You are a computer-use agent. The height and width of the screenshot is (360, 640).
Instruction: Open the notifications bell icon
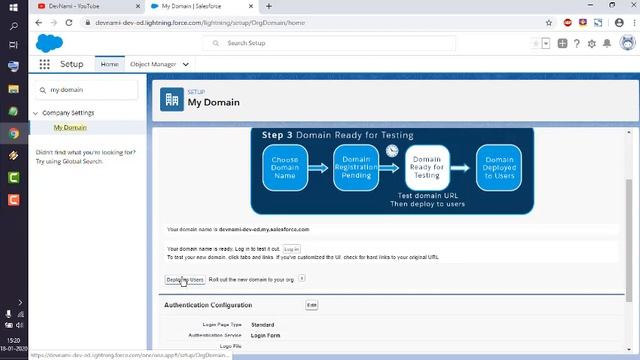[607, 43]
